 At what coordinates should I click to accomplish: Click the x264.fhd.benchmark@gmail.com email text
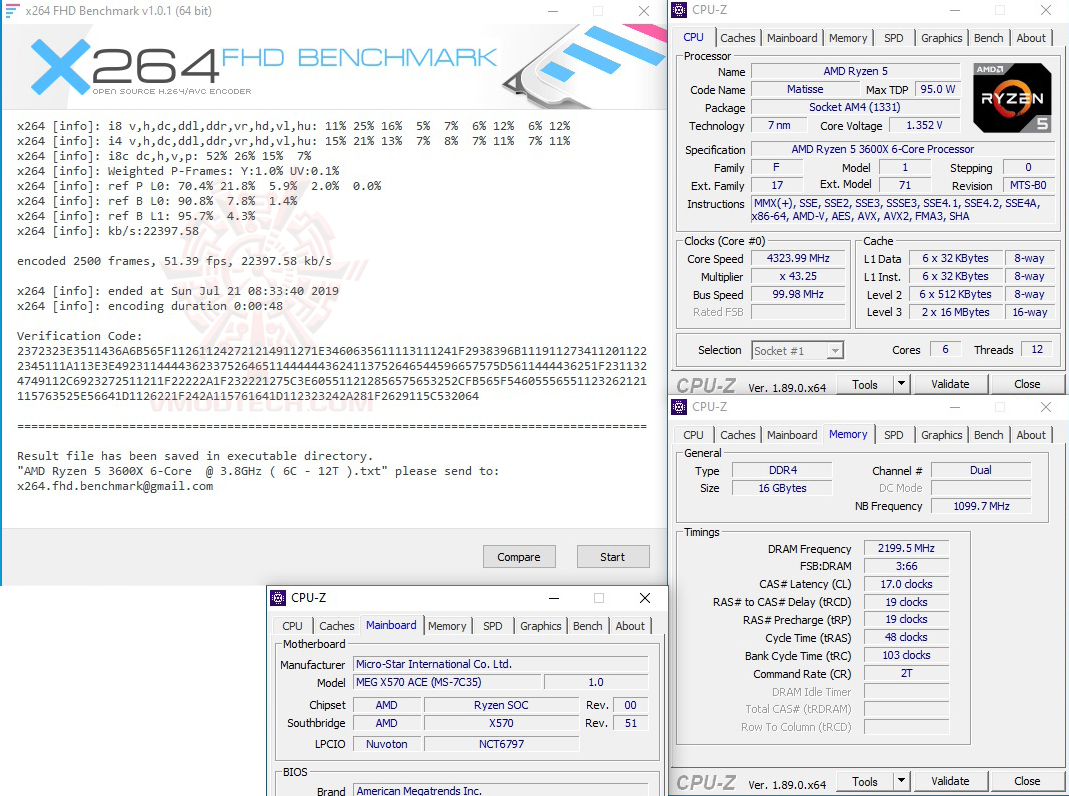pyautogui.click(x=115, y=486)
